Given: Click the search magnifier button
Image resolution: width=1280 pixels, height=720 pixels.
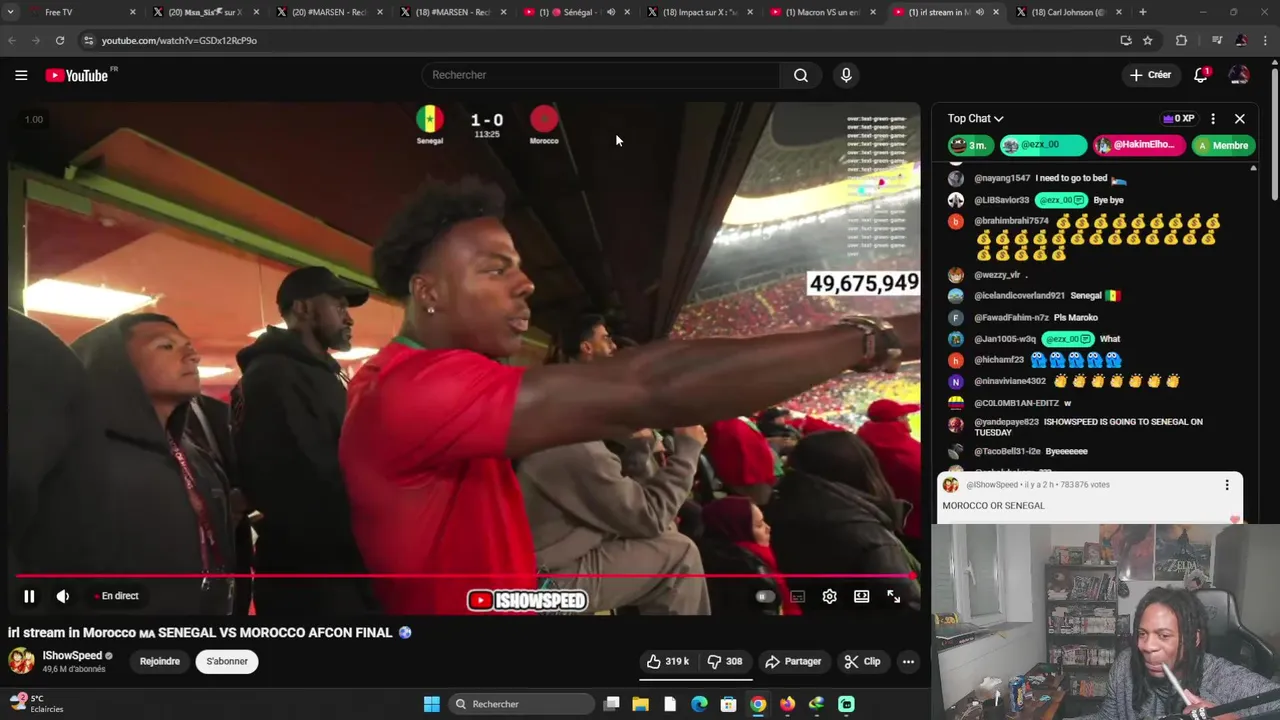Looking at the screenshot, I should click(801, 75).
